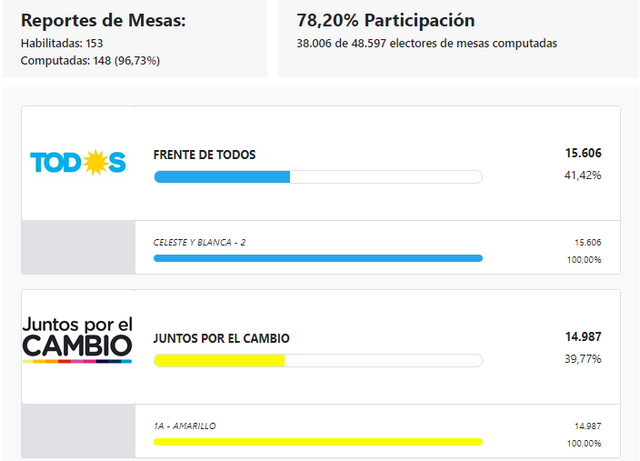Click the Reportes de Mesas heading
640x461 pixels.
pos(103,20)
